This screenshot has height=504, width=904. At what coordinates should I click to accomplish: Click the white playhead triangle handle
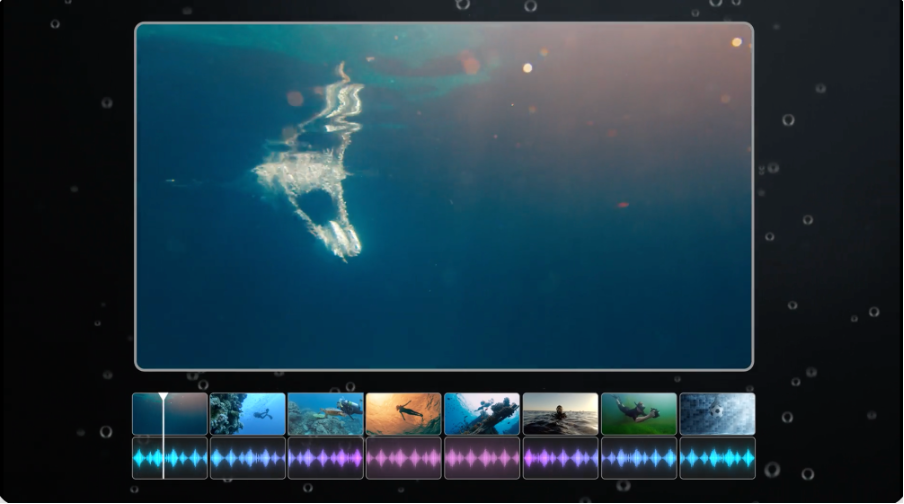pos(163,396)
